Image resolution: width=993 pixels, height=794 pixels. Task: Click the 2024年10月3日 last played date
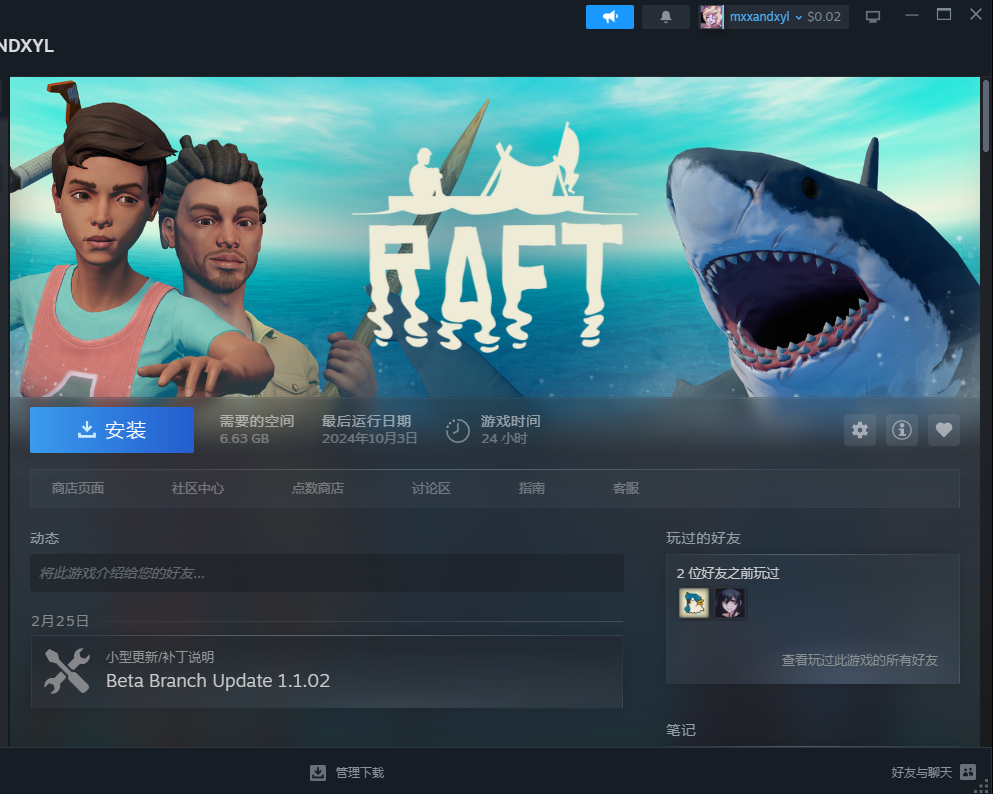(x=369, y=439)
